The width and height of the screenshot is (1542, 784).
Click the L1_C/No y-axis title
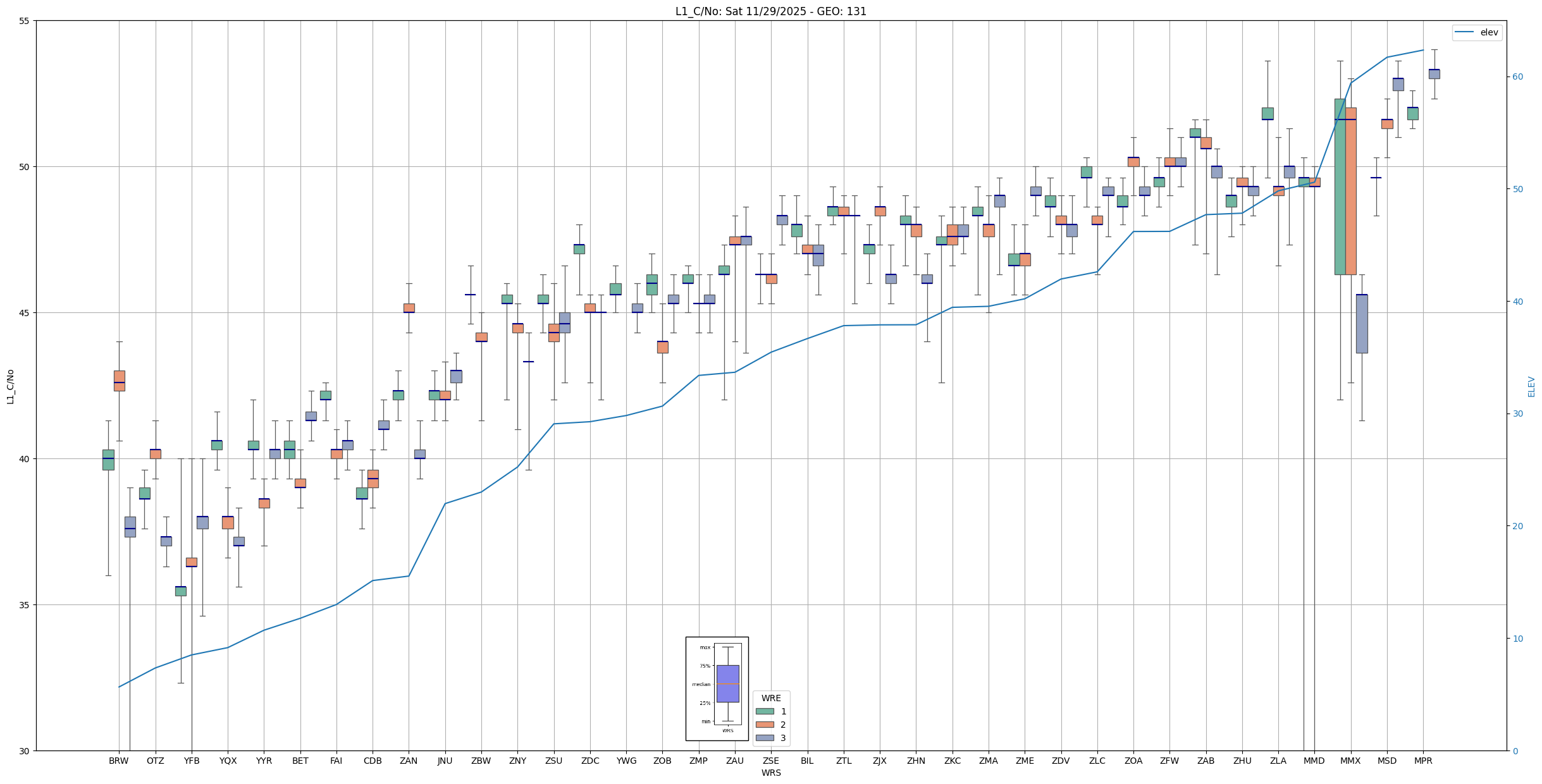[10, 386]
